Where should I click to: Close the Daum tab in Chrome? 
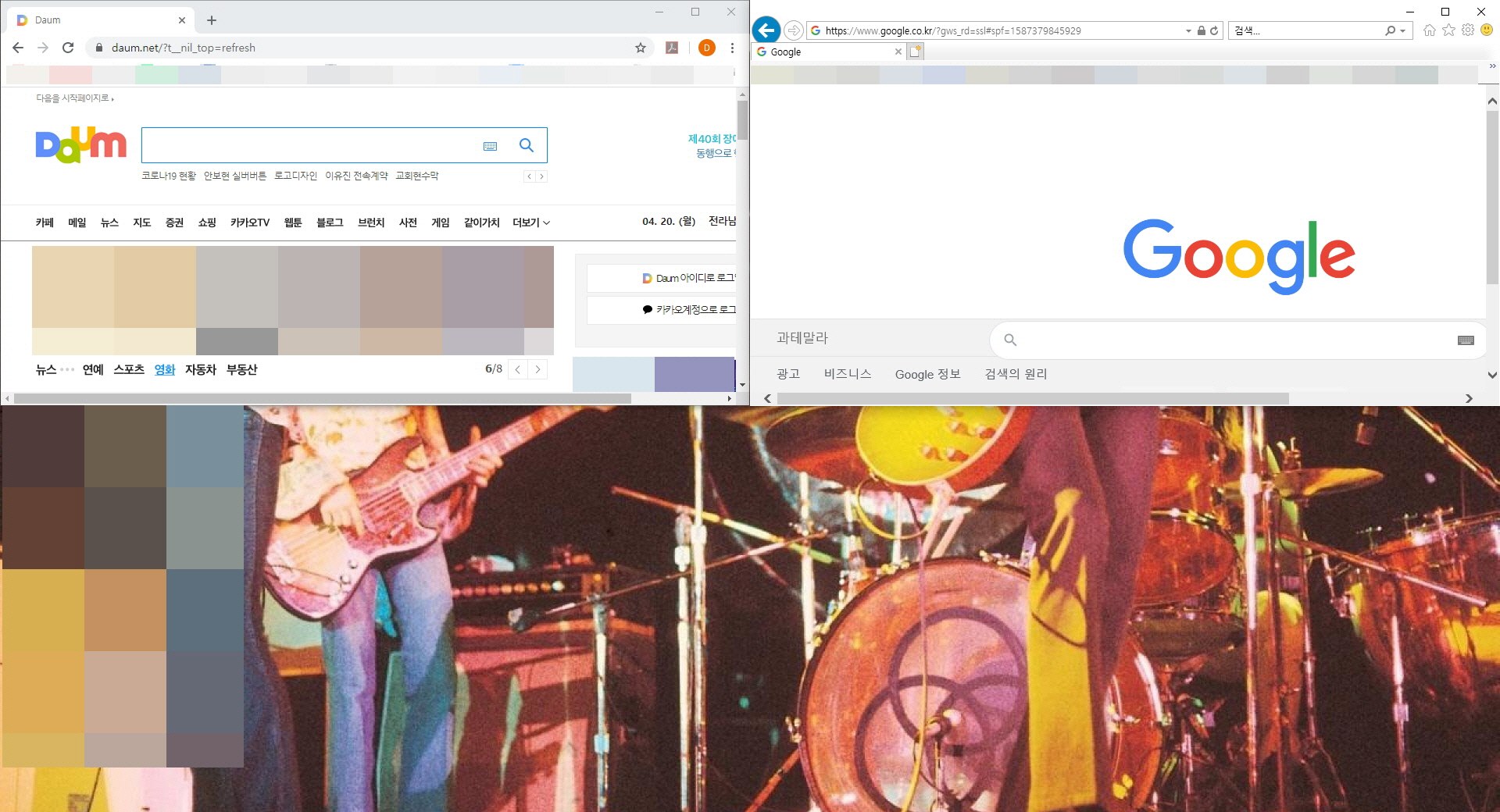coord(182,20)
